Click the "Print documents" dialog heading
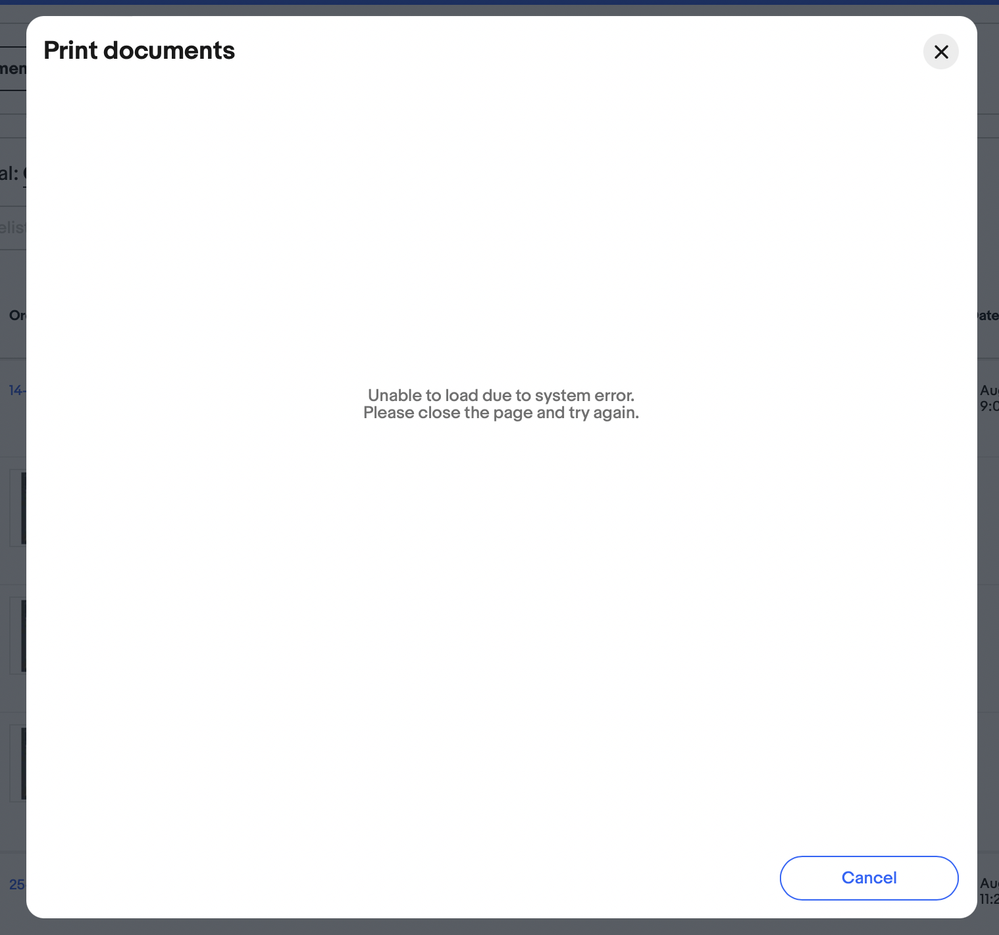Viewport: 999px width, 935px height. pyautogui.click(x=139, y=51)
